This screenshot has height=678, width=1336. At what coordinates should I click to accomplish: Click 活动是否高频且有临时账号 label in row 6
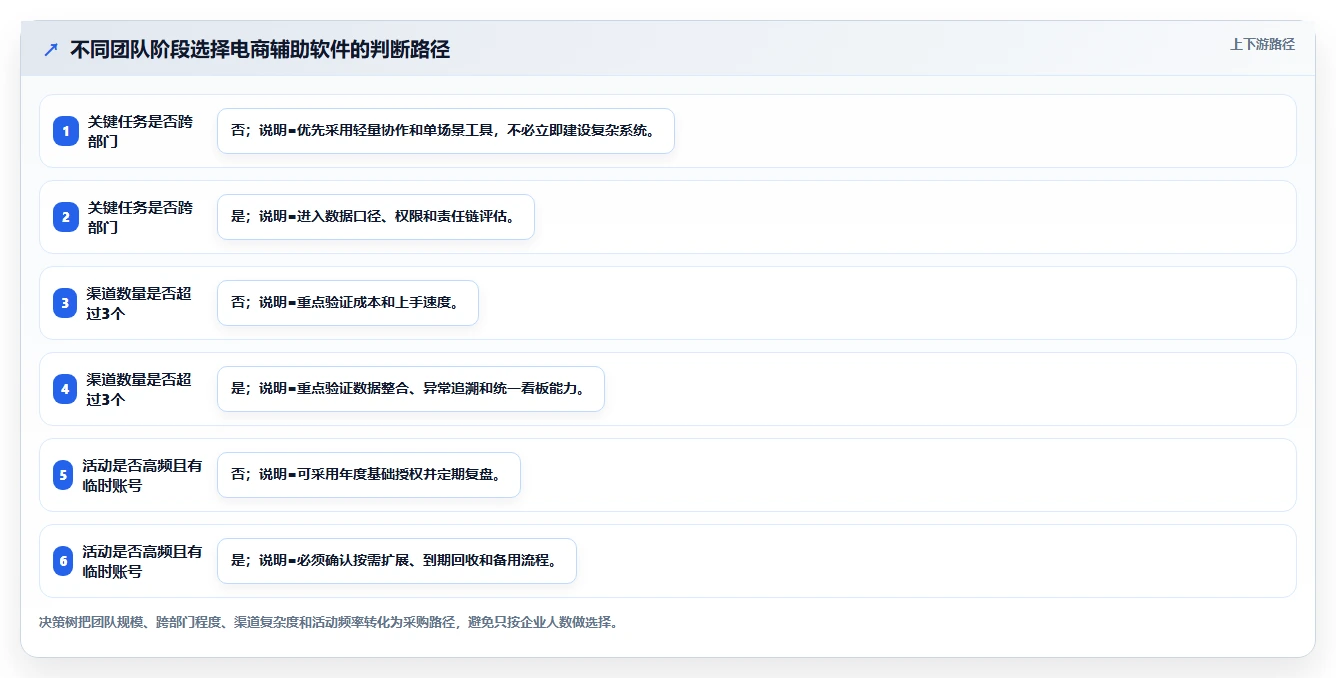[142, 561]
